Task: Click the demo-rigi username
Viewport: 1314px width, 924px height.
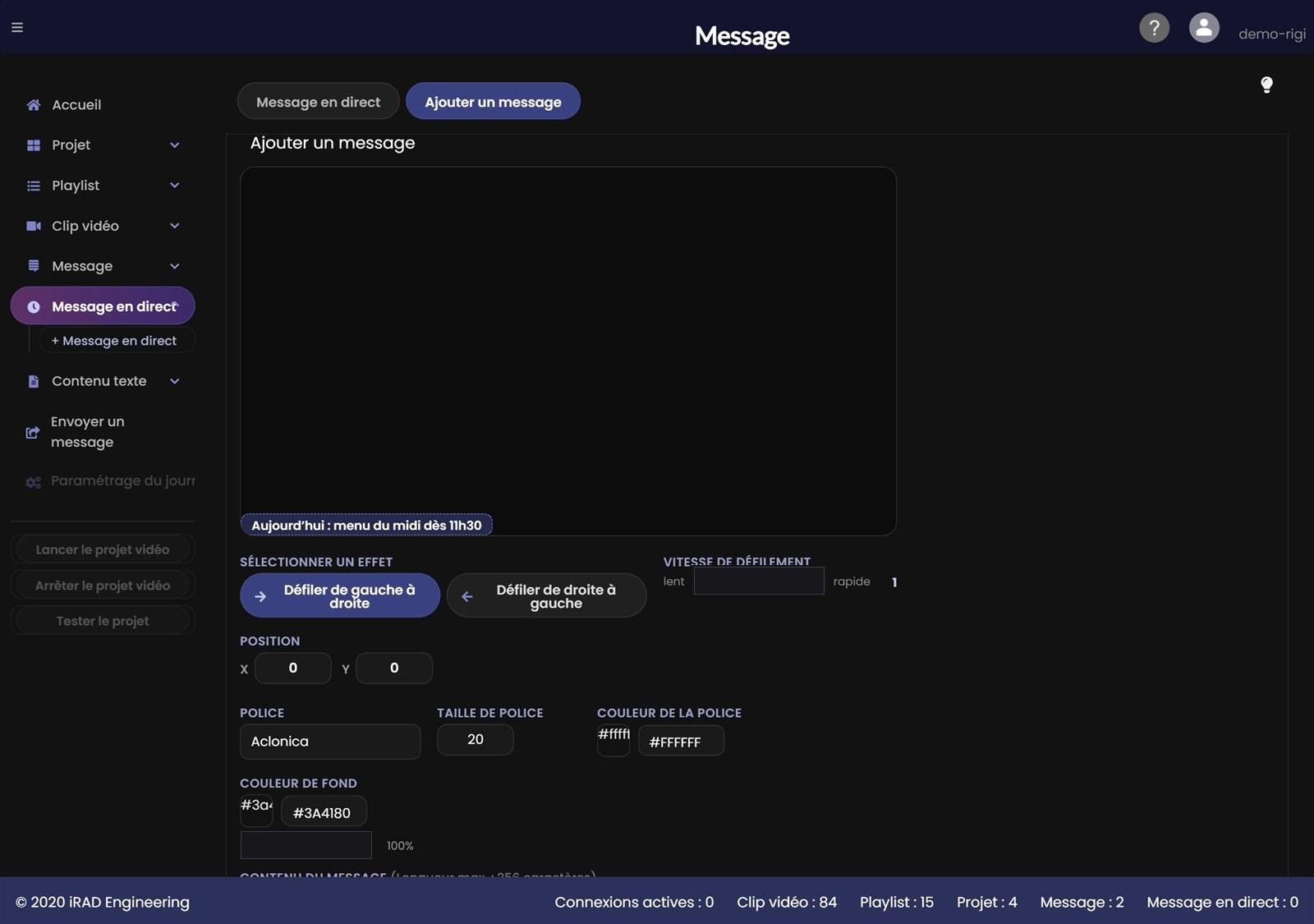Action: click(x=1271, y=34)
